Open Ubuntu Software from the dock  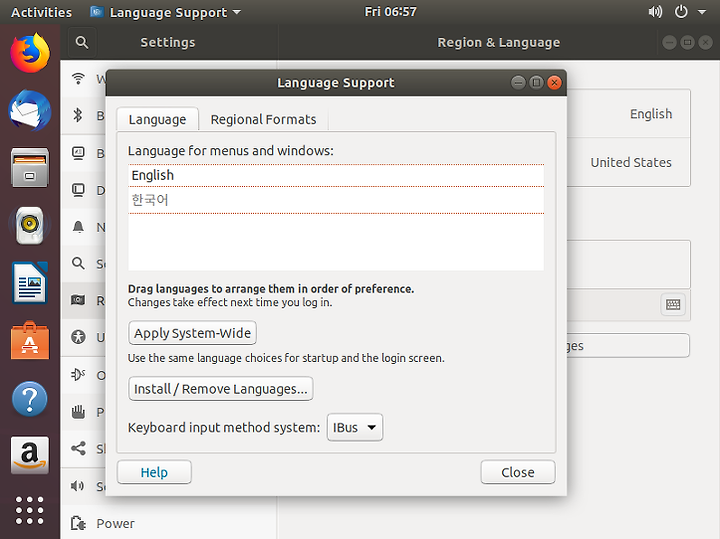pyautogui.click(x=30, y=341)
